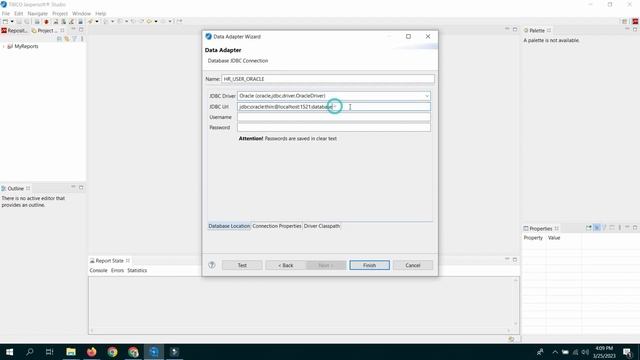Click the link-with-editor icon in Project Explorer
640x360 pixels.
point(67,39)
